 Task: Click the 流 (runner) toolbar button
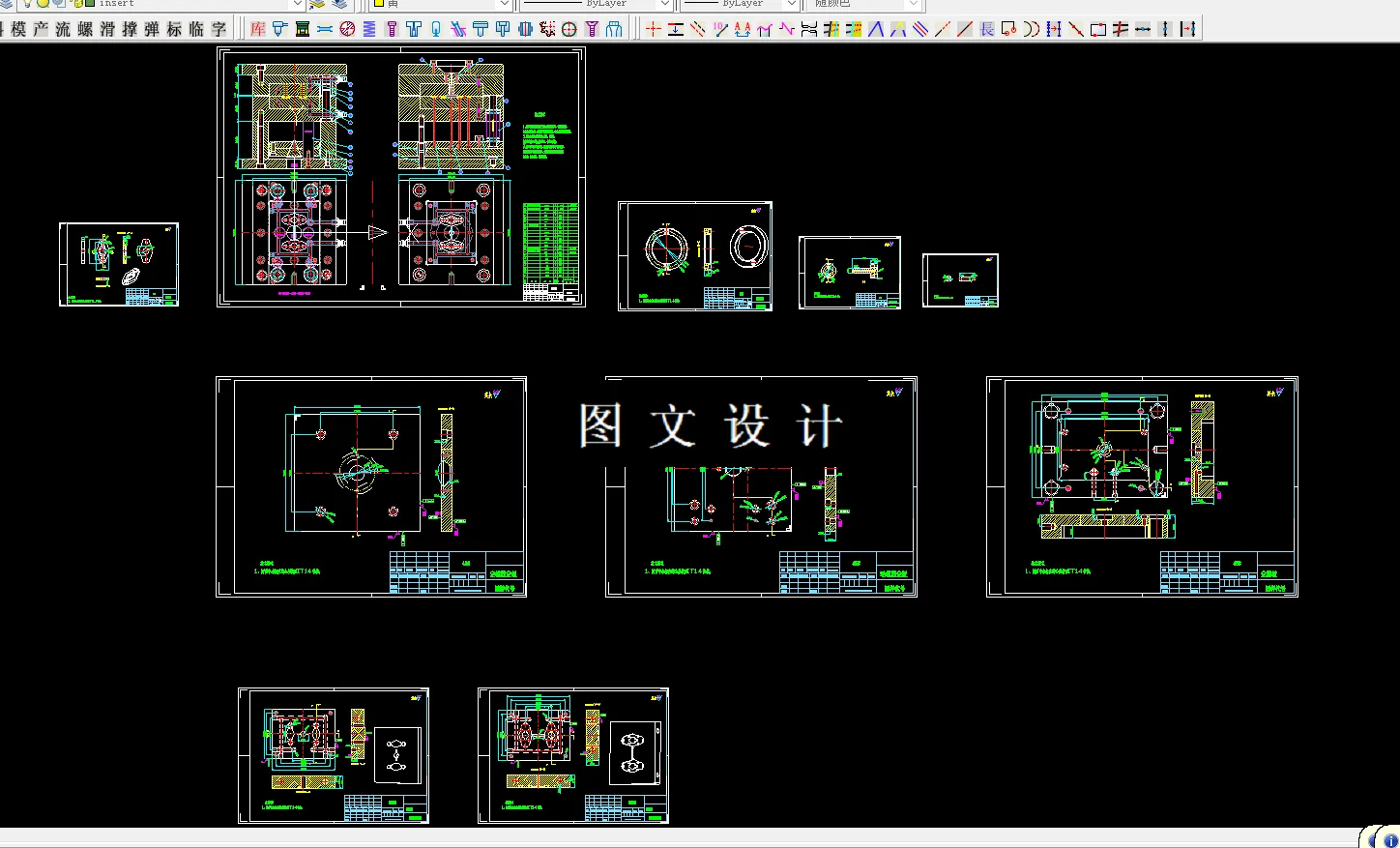point(63,29)
